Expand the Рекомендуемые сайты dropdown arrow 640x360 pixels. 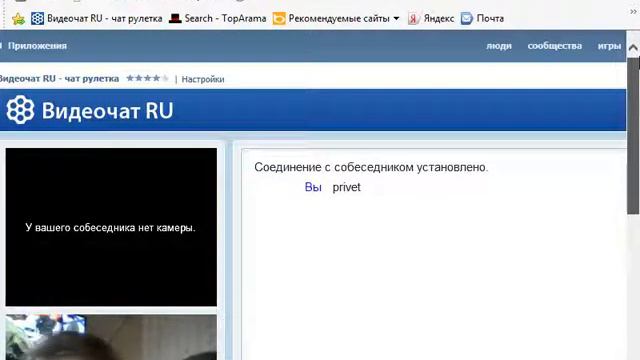point(396,18)
